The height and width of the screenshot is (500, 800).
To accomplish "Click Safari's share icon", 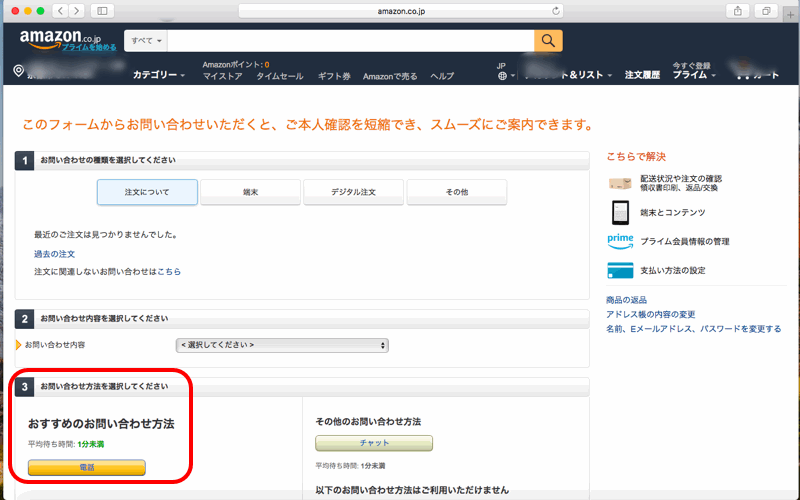I will pos(739,10).
